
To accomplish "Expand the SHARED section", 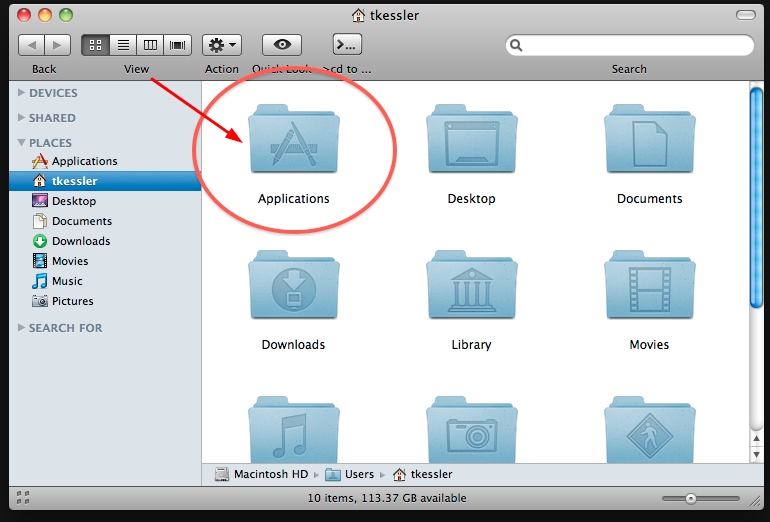I will pos(21,117).
